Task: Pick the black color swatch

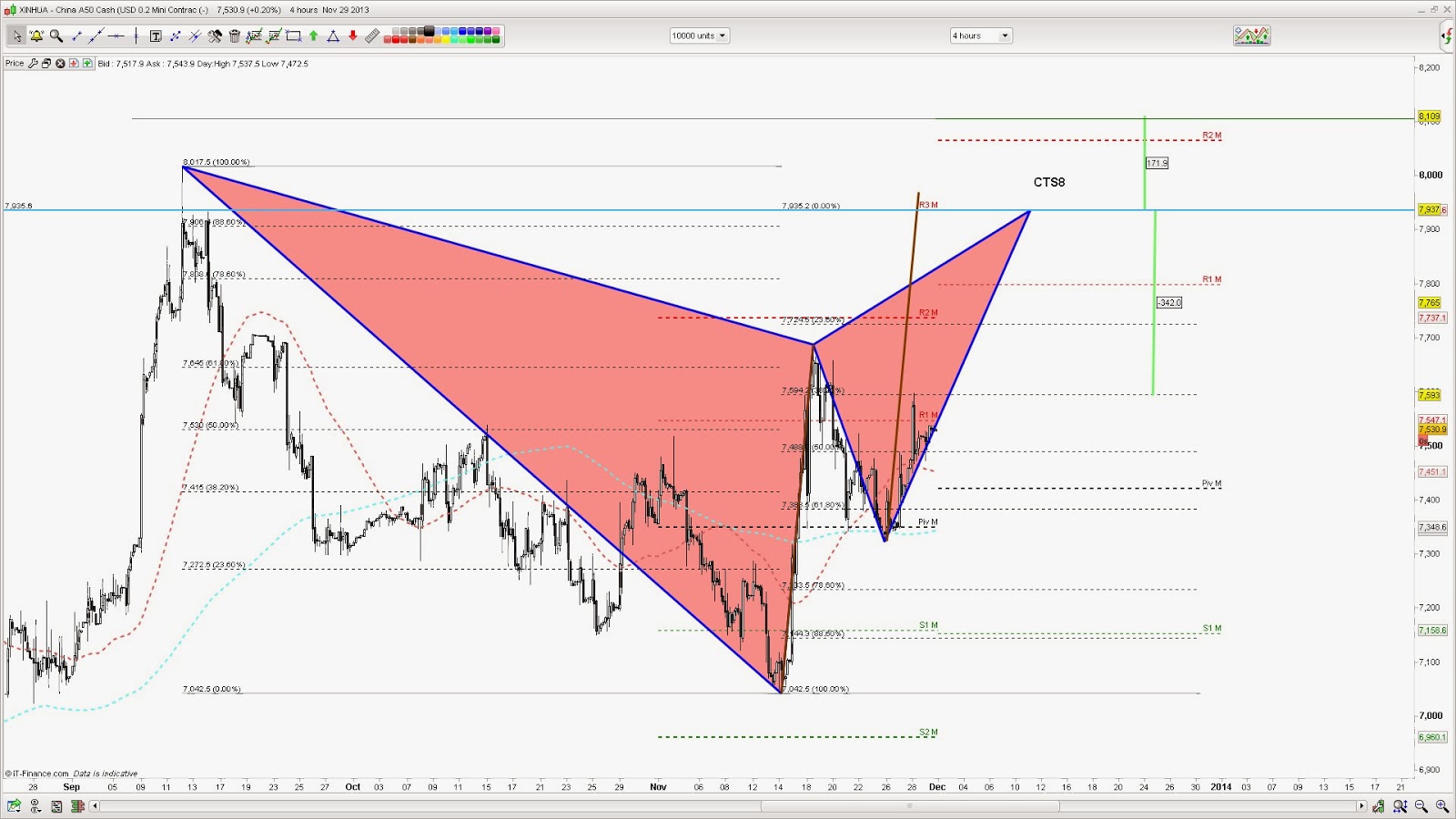Action: point(430,32)
